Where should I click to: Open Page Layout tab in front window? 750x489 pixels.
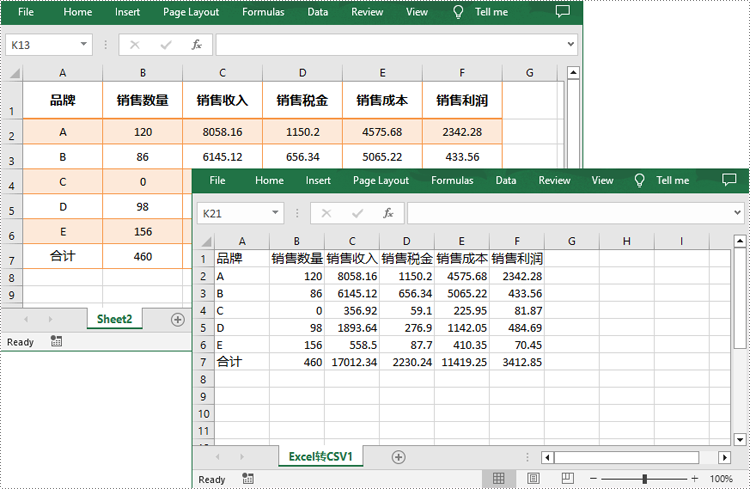coord(381,180)
